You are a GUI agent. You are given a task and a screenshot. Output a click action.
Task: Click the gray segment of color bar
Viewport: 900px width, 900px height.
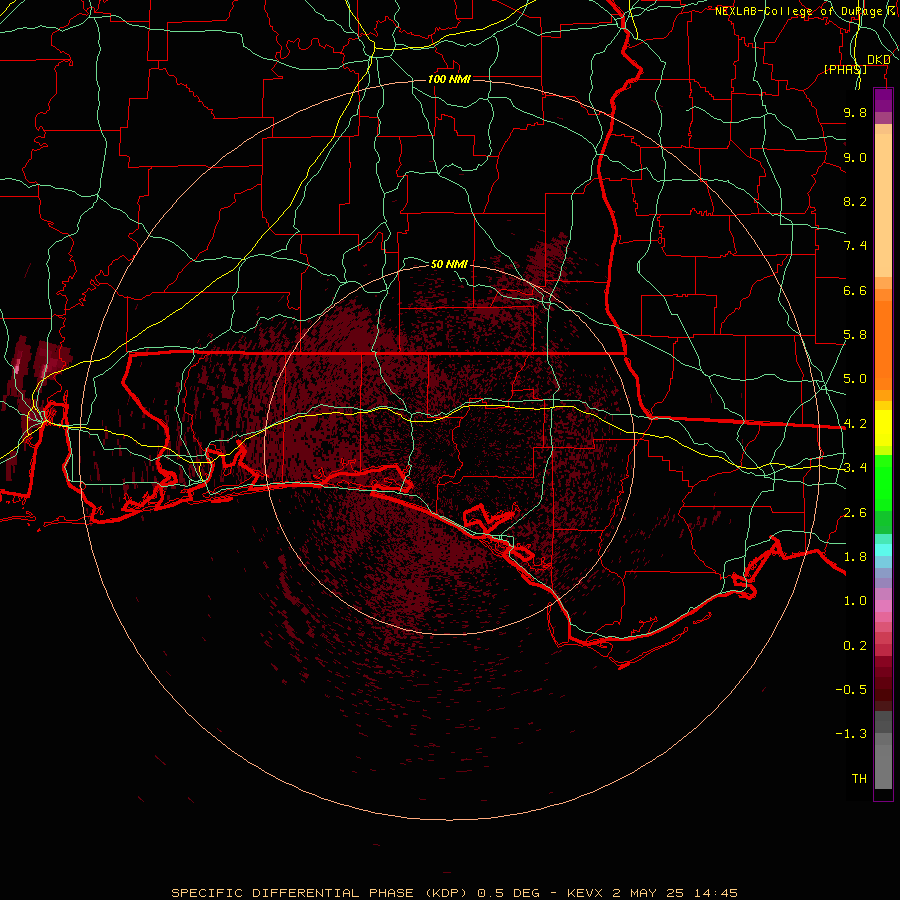pyautogui.click(x=883, y=752)
